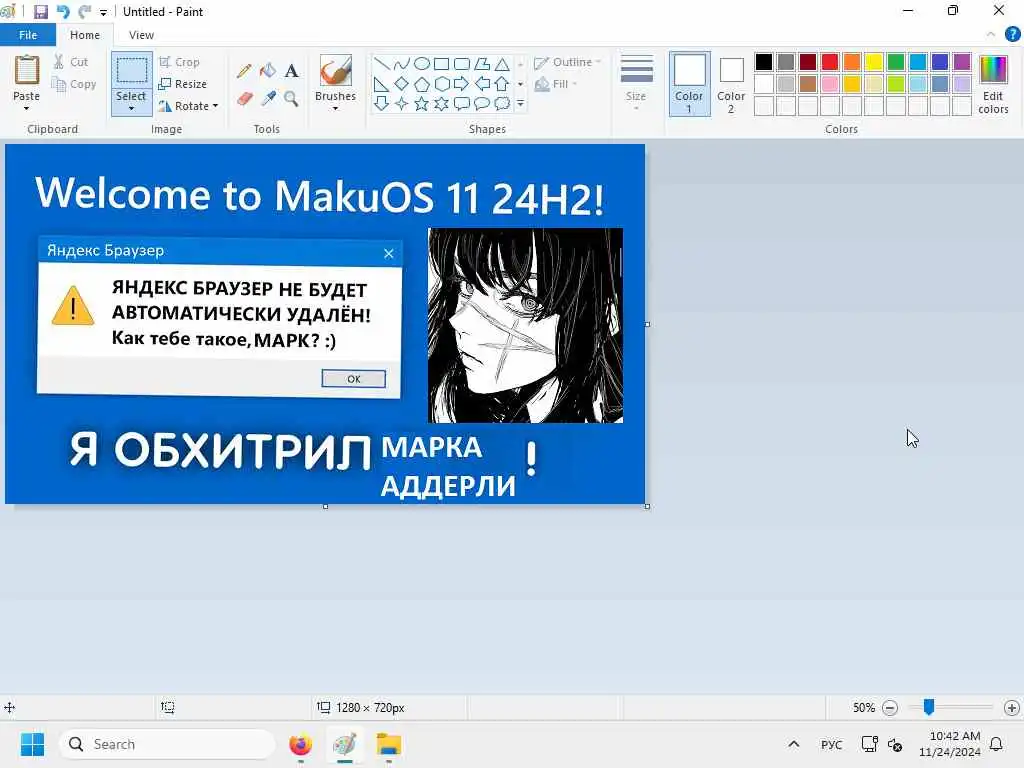The image size is (1024, 768).
Task: Select the Line shape
Action: pos(382,63)
